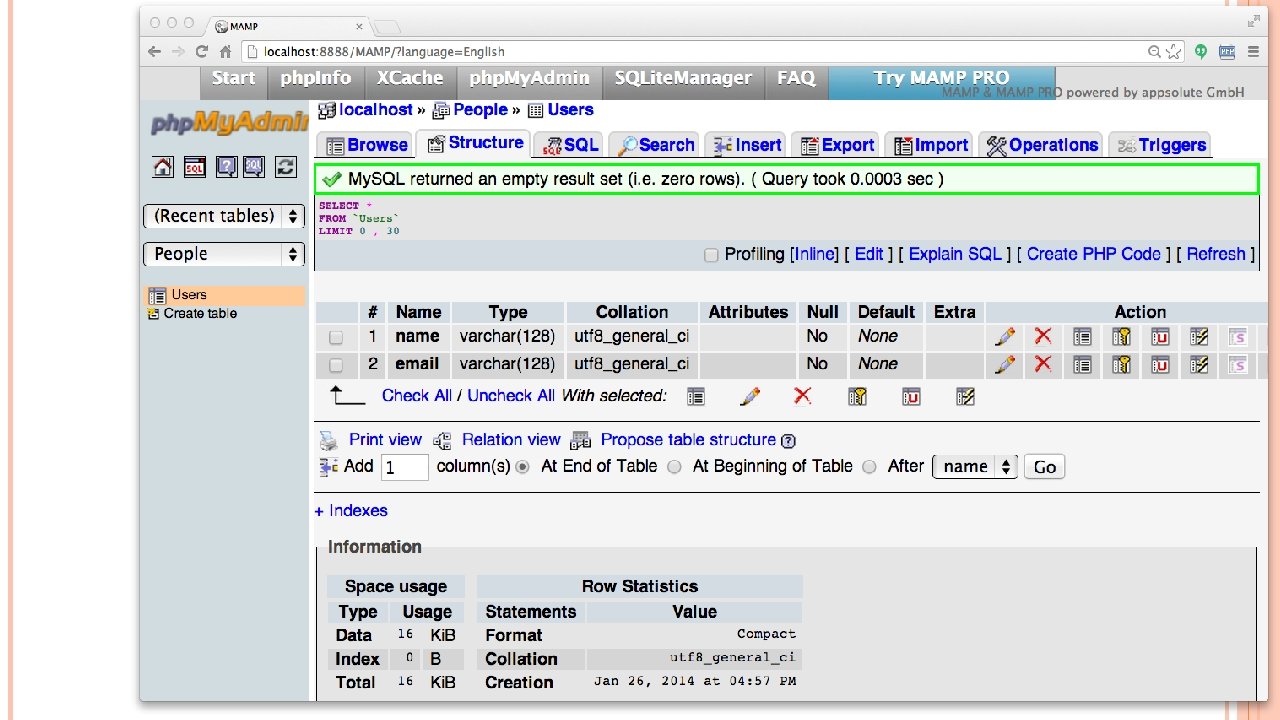
Task: Browse distinct values for email column
Action: (x=1082, y=365)
